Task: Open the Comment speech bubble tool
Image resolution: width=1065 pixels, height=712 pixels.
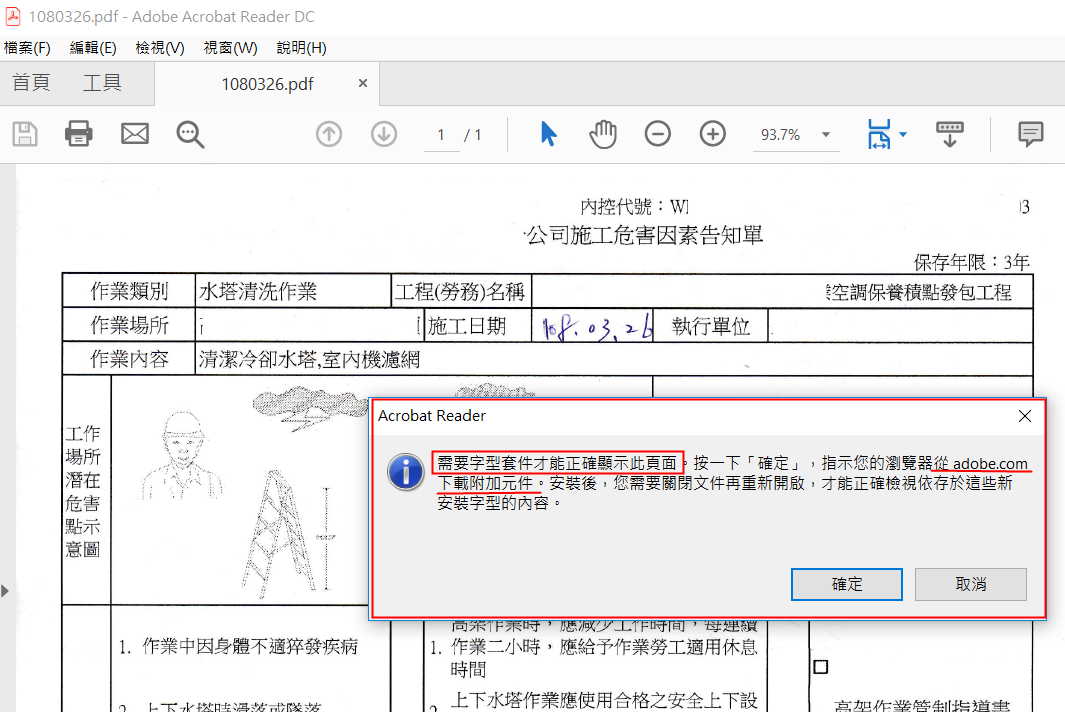Action: click(1030, 134)
